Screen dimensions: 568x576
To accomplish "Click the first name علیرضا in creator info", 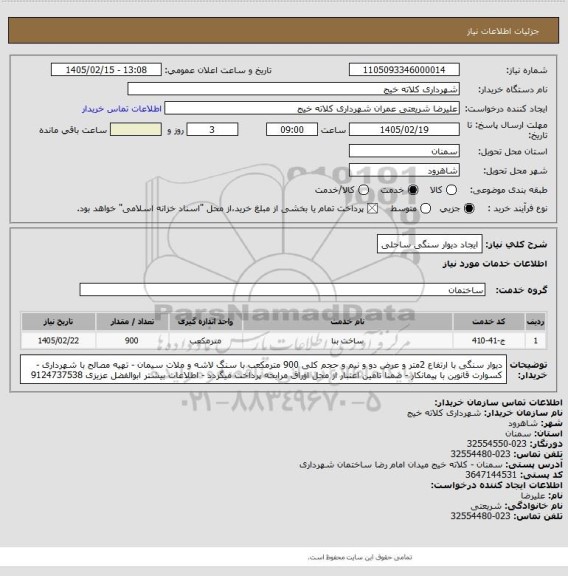I will point(533,496).
